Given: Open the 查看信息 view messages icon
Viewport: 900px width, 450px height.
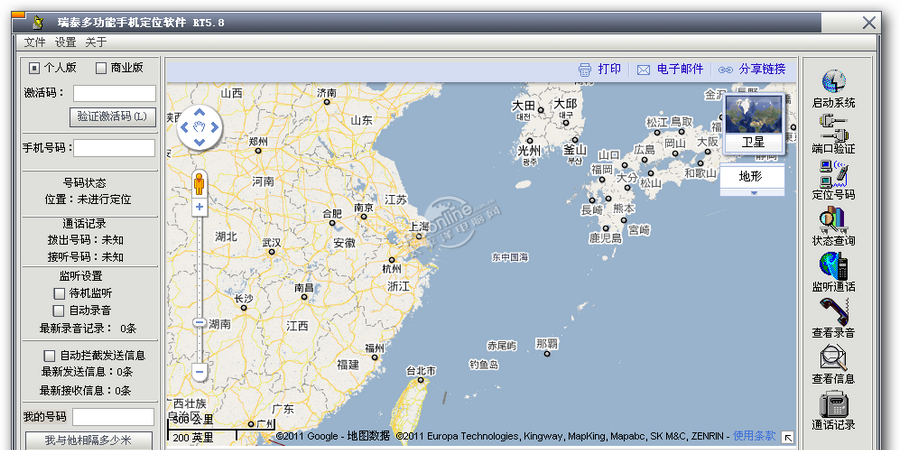Looking at the screenshot, I should [x=833, y=358].
